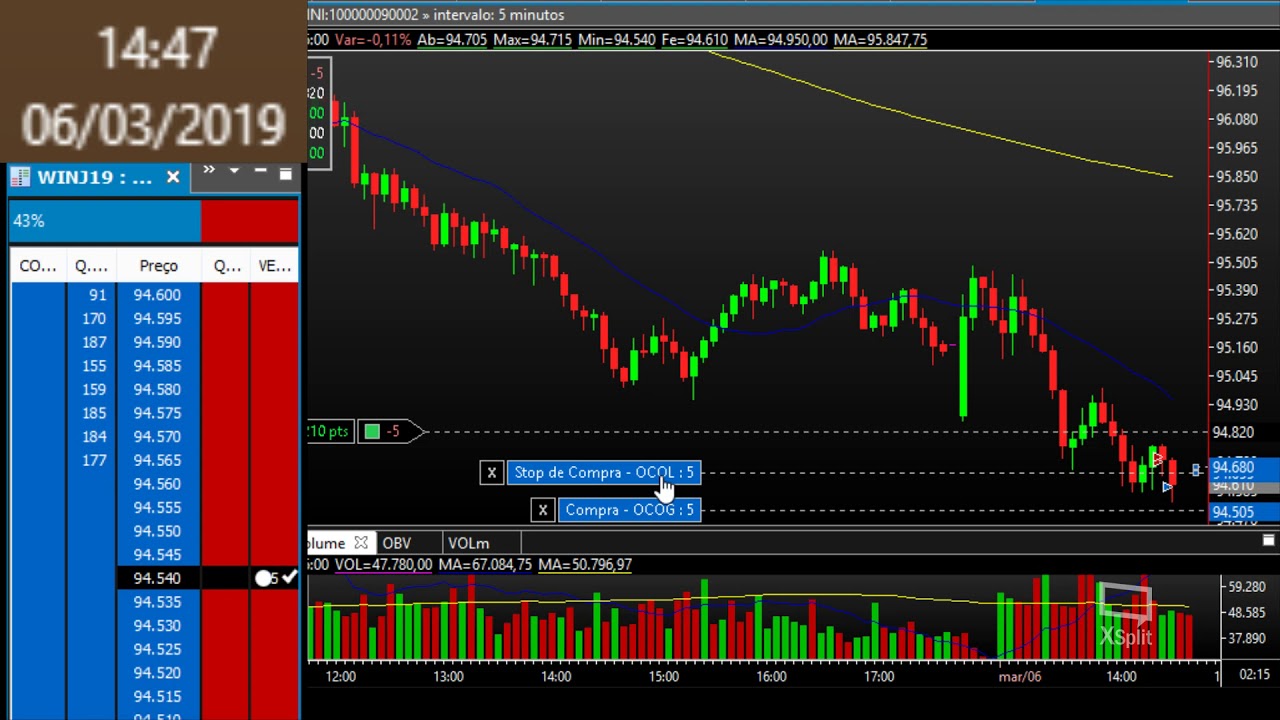Minimize the WINJ19 order book panel
This screenshot has width=1280, height=720.
[x=260, y=171]
